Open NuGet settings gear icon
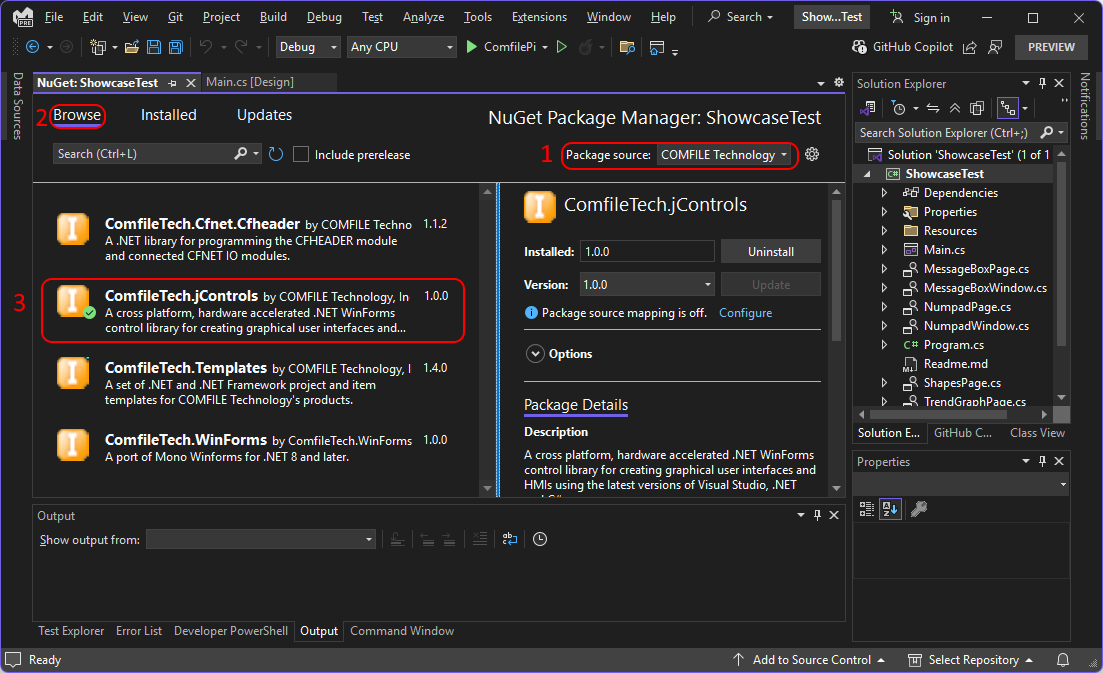This screenshot has width=1103, height=673. click(x=812, y=154)
